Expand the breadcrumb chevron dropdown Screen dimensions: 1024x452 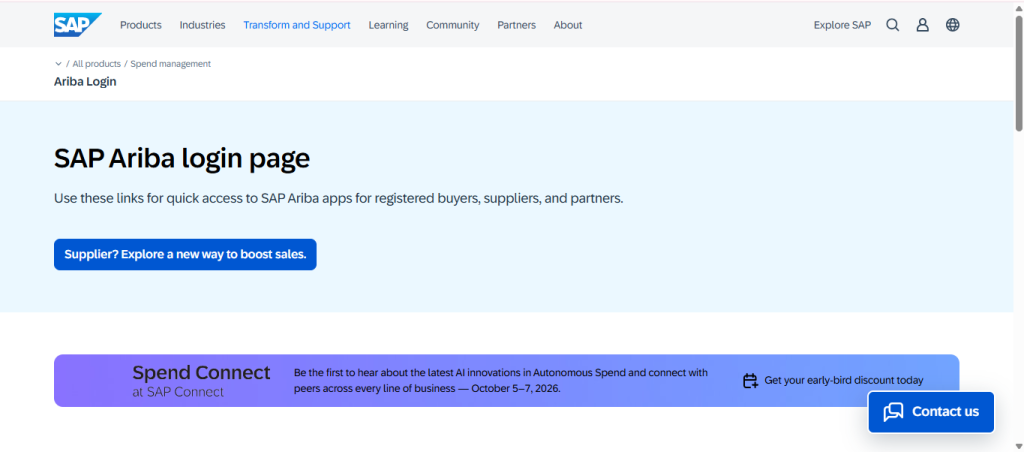tap(58, 64)
